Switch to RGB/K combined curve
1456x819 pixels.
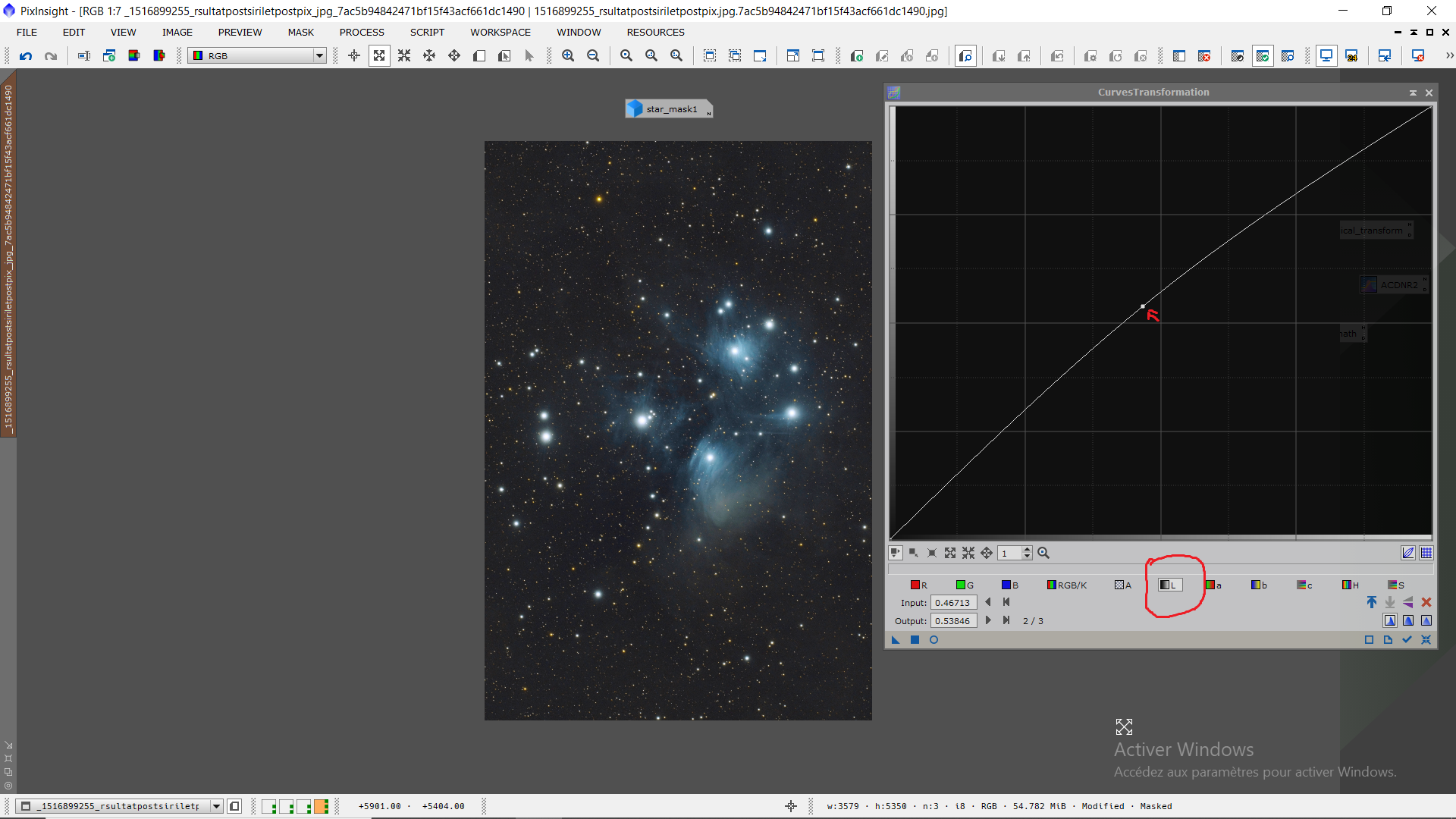click(1067, 585)
